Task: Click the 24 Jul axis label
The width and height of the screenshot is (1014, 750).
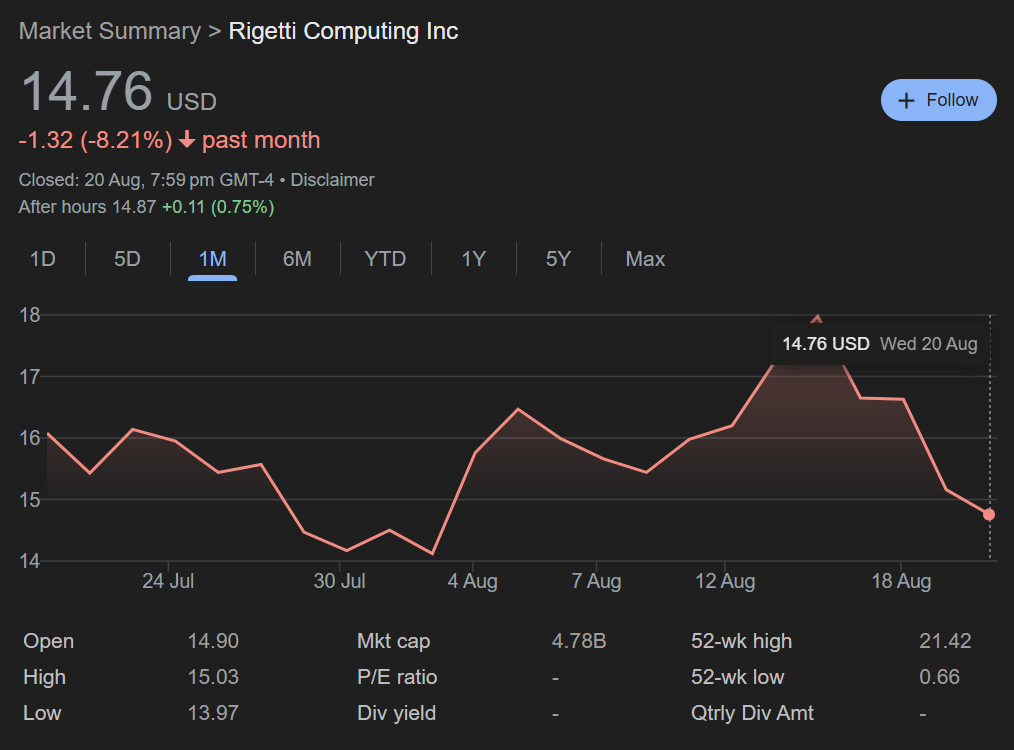Action: pyautogui.click(x=168, y=581)
